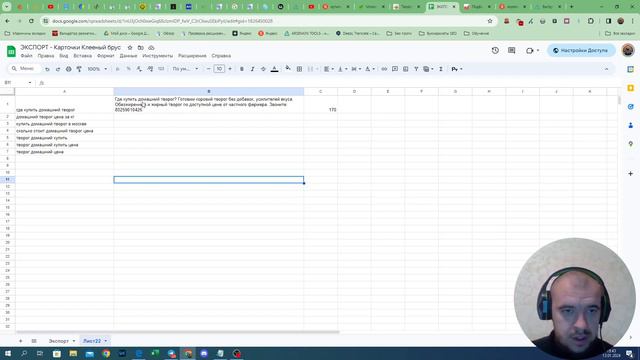640x360 pixels.
Task: Insert a link via toolbar
Action: click(x=384, y=69)
